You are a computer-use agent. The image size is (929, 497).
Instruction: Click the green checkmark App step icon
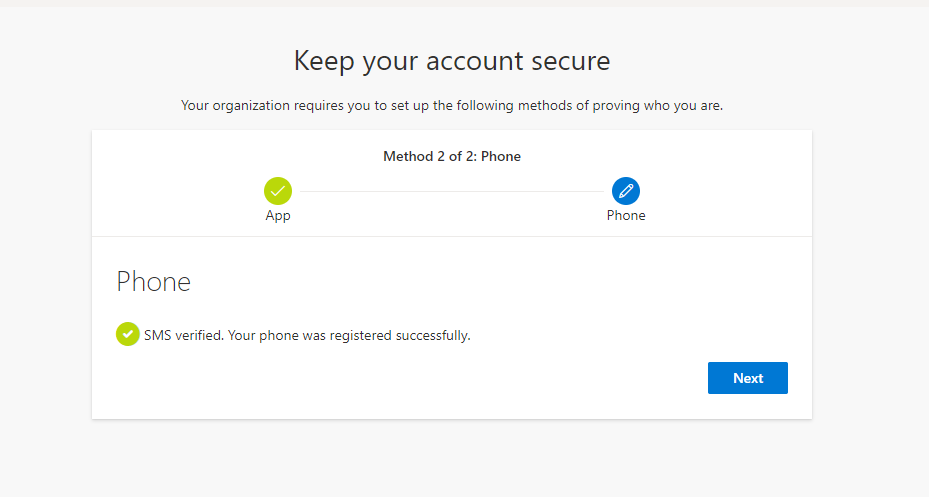point(278,191)
